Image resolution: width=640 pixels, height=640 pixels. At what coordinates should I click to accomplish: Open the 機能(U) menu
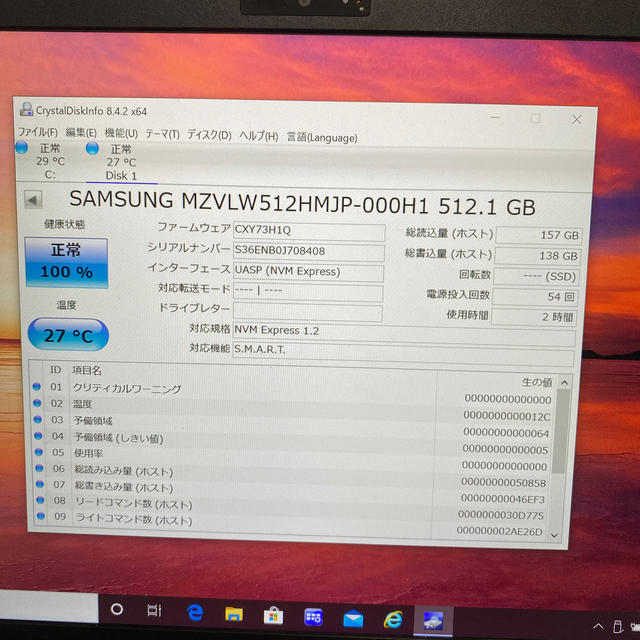click(x=121, y=133)
